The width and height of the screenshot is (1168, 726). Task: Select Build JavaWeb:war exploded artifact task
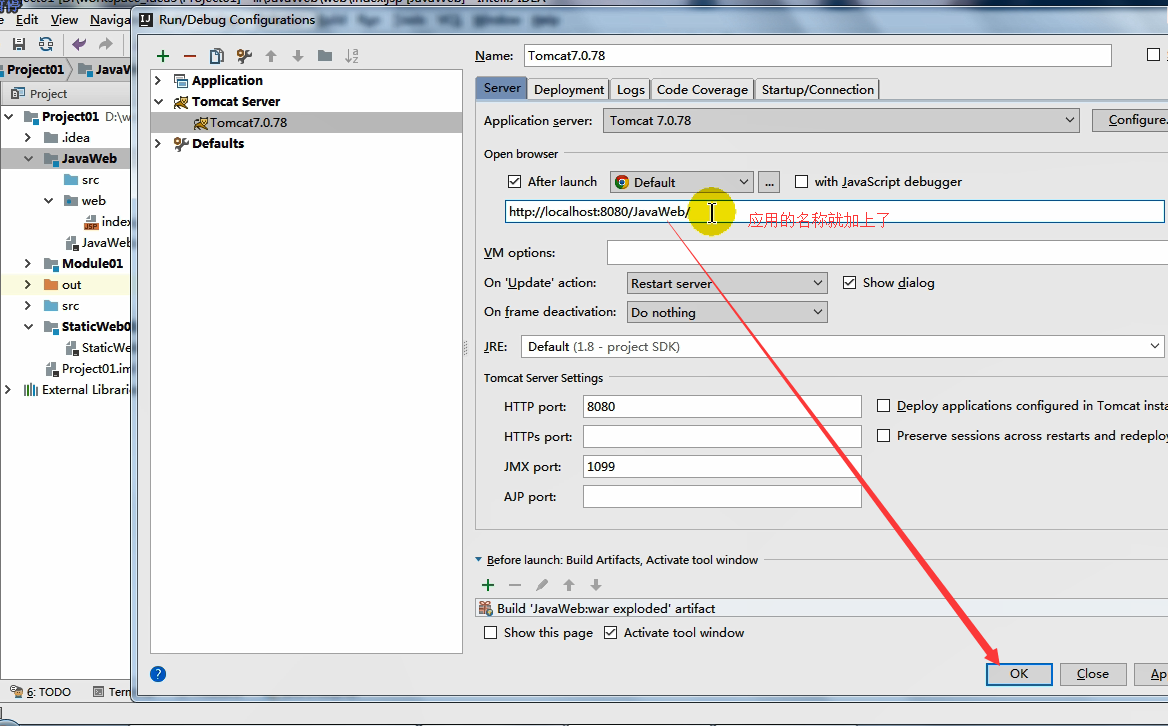coord(822,608)
